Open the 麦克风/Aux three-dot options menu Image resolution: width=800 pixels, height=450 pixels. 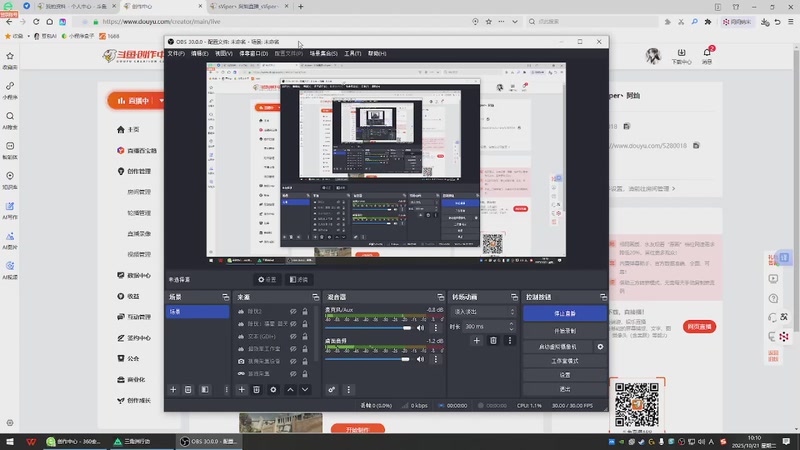(x=436, y=328)
